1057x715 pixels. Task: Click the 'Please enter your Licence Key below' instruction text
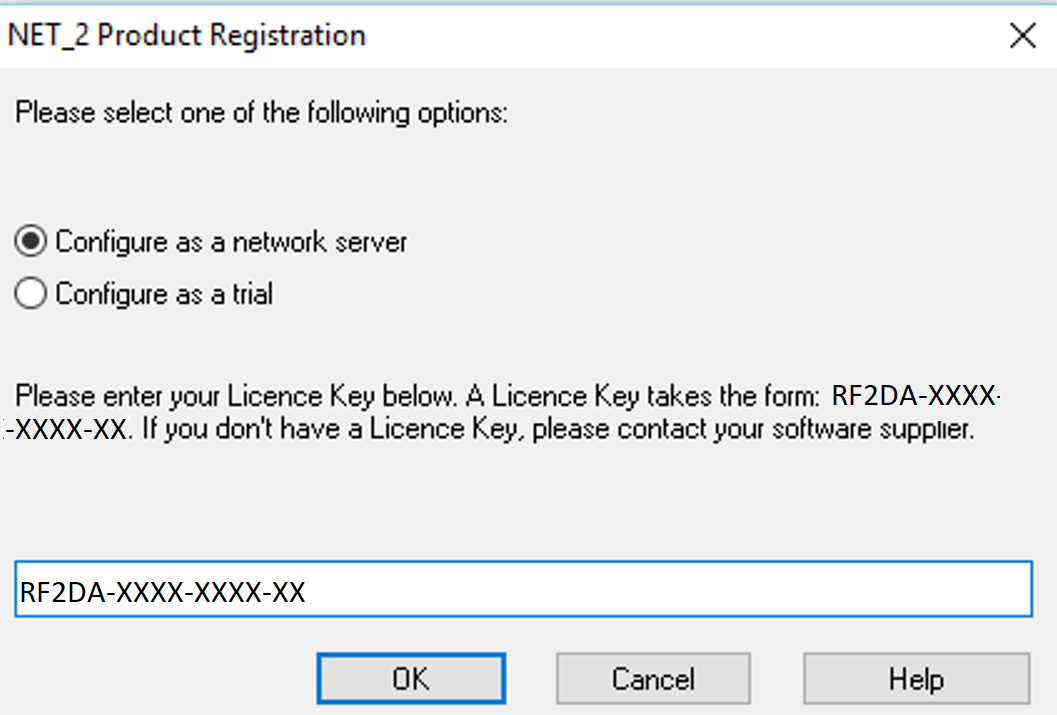coord(236,396)
